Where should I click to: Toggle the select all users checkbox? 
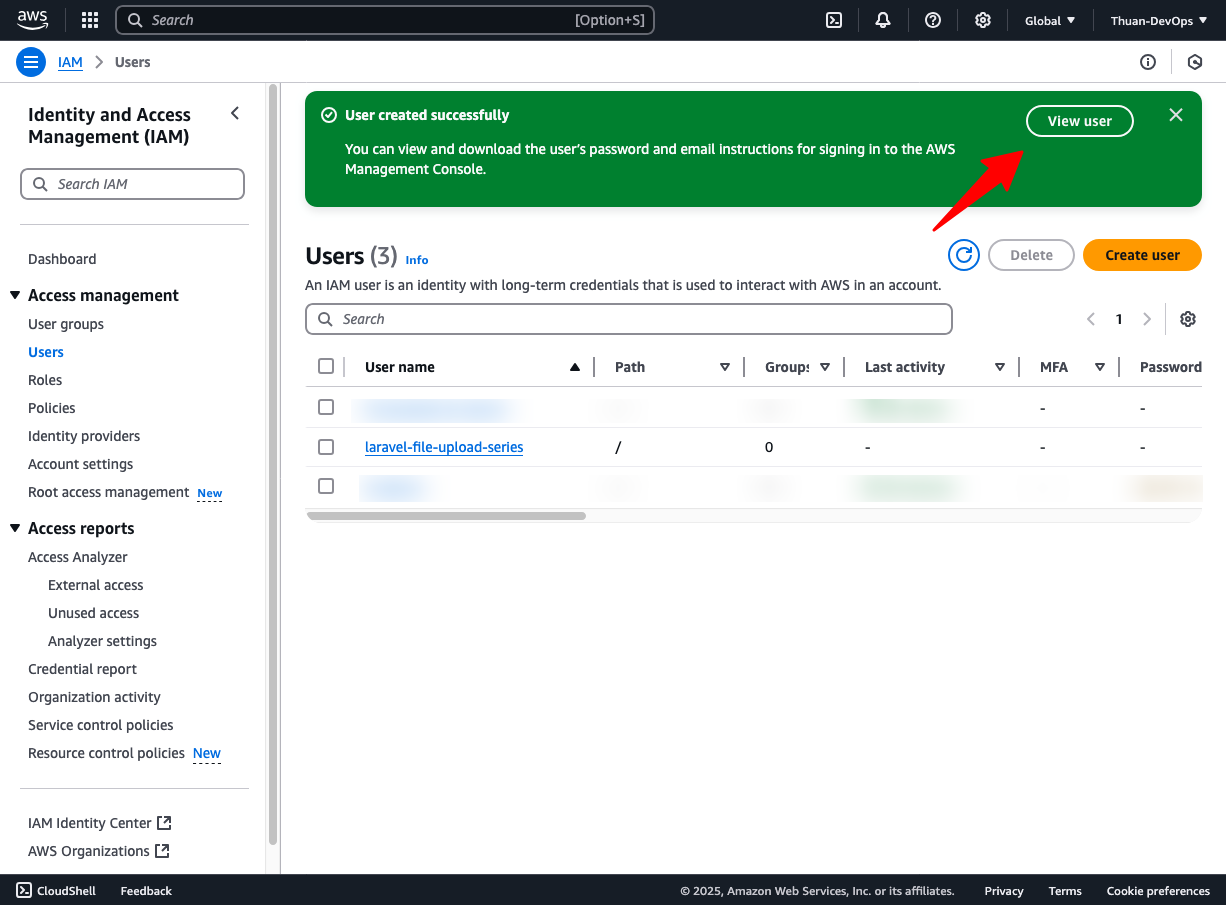tap(326, 366)
